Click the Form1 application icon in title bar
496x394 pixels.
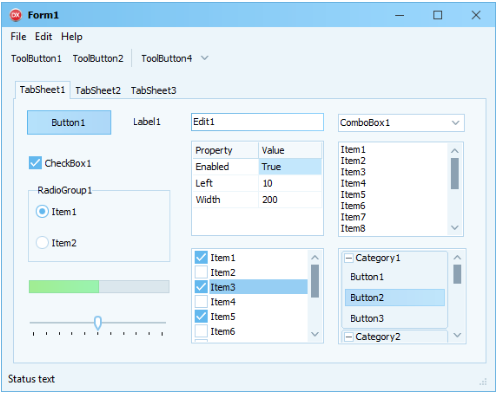point(16,15)
